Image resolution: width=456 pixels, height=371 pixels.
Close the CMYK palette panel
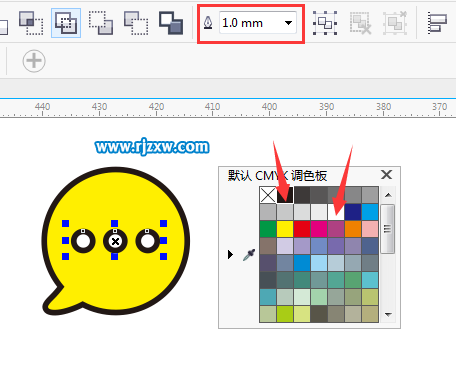(386, 175)
